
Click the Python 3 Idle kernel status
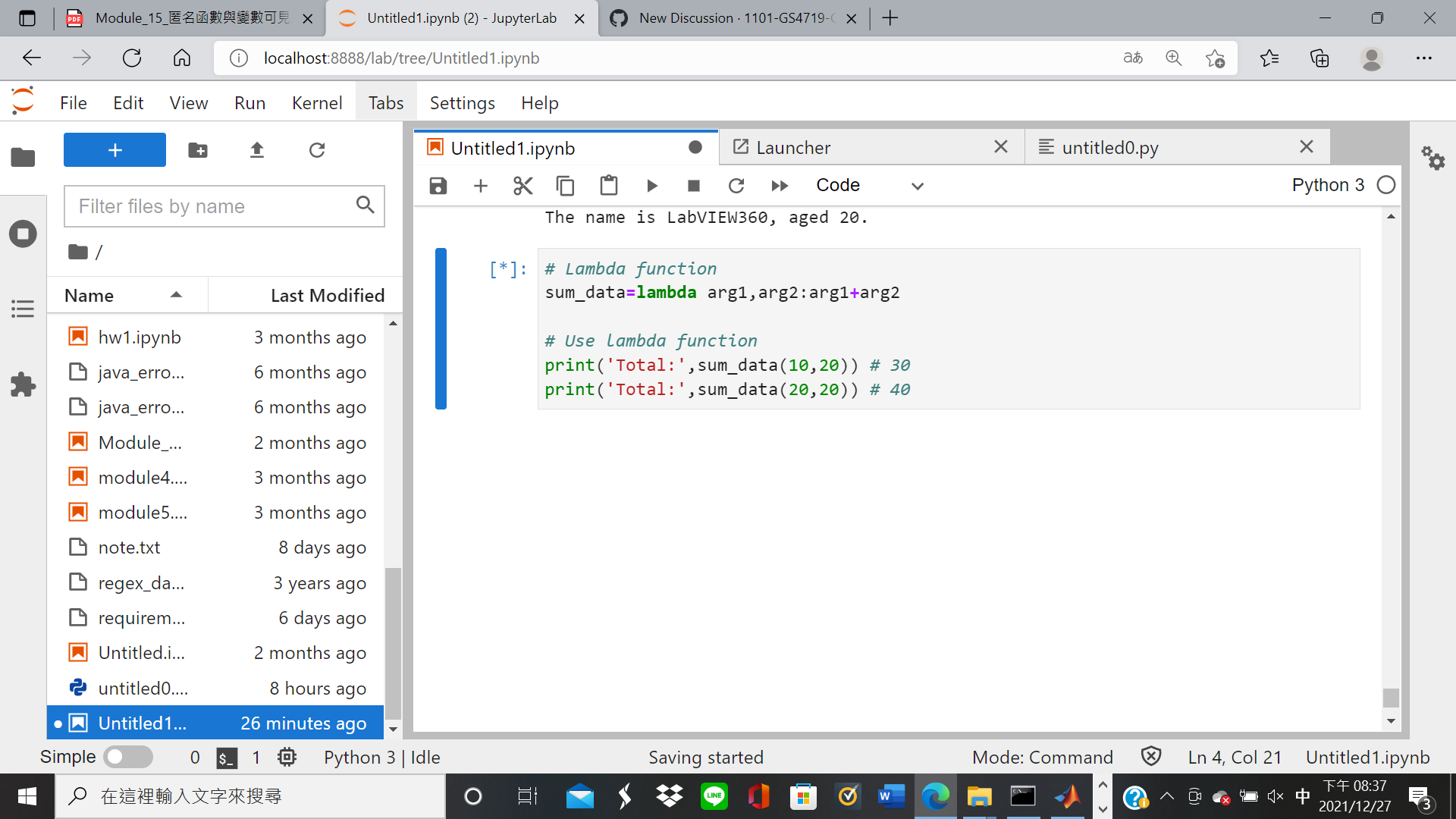381,757
